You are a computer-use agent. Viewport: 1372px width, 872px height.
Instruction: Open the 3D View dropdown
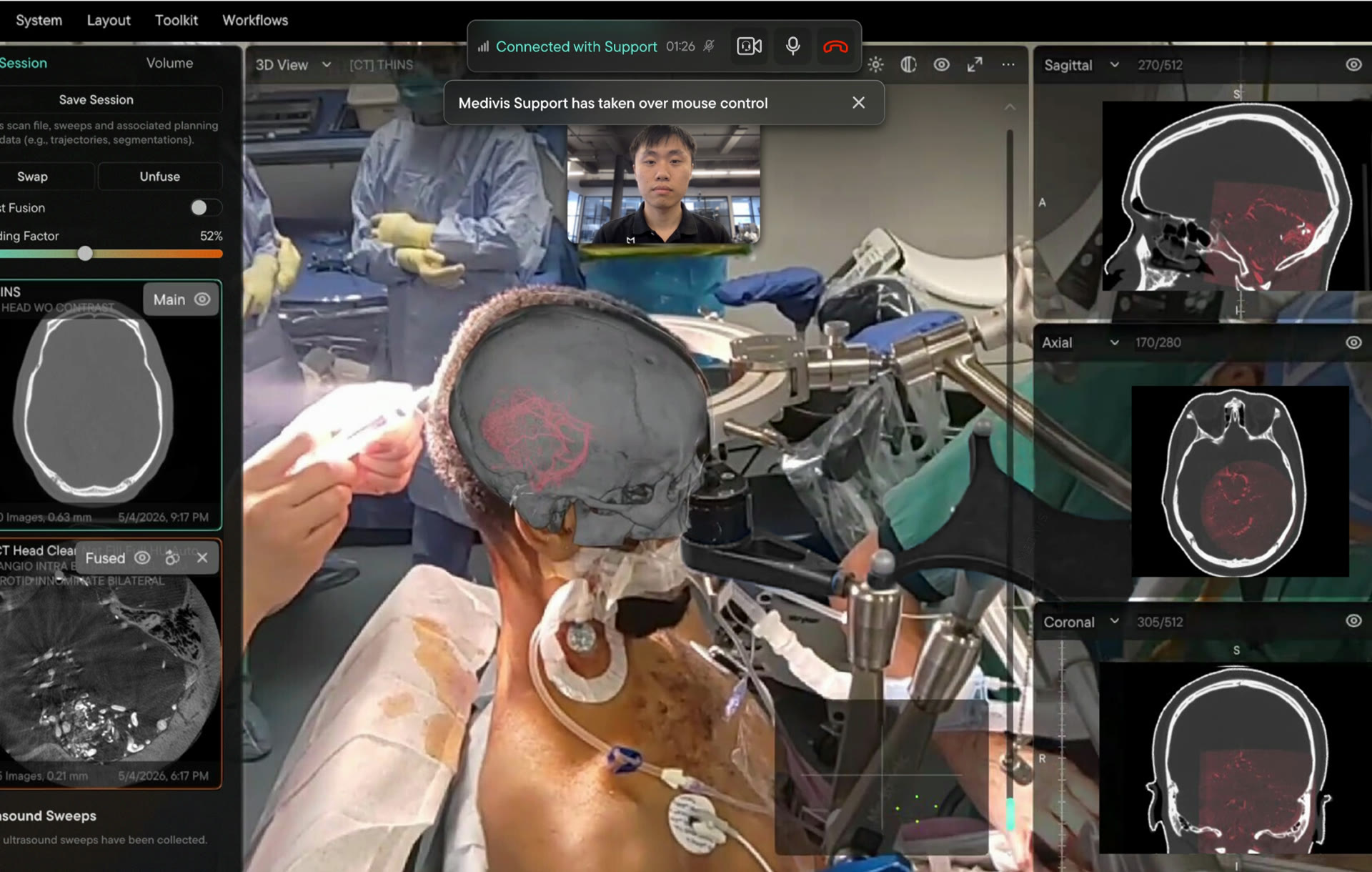click(x=294, y=64)
